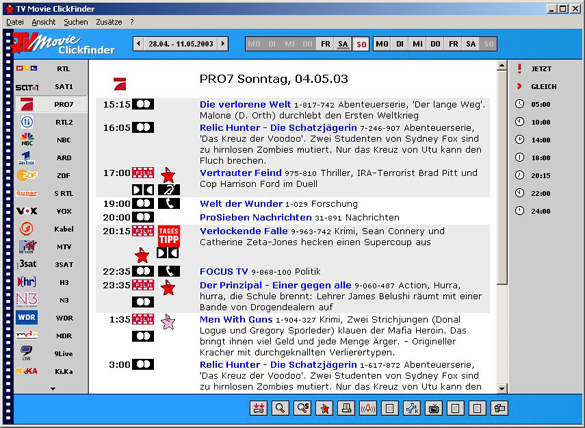Go to previous date range arrow
This screenshot has height=428, width=585.
pyautogui.click(x=139, y=44)
